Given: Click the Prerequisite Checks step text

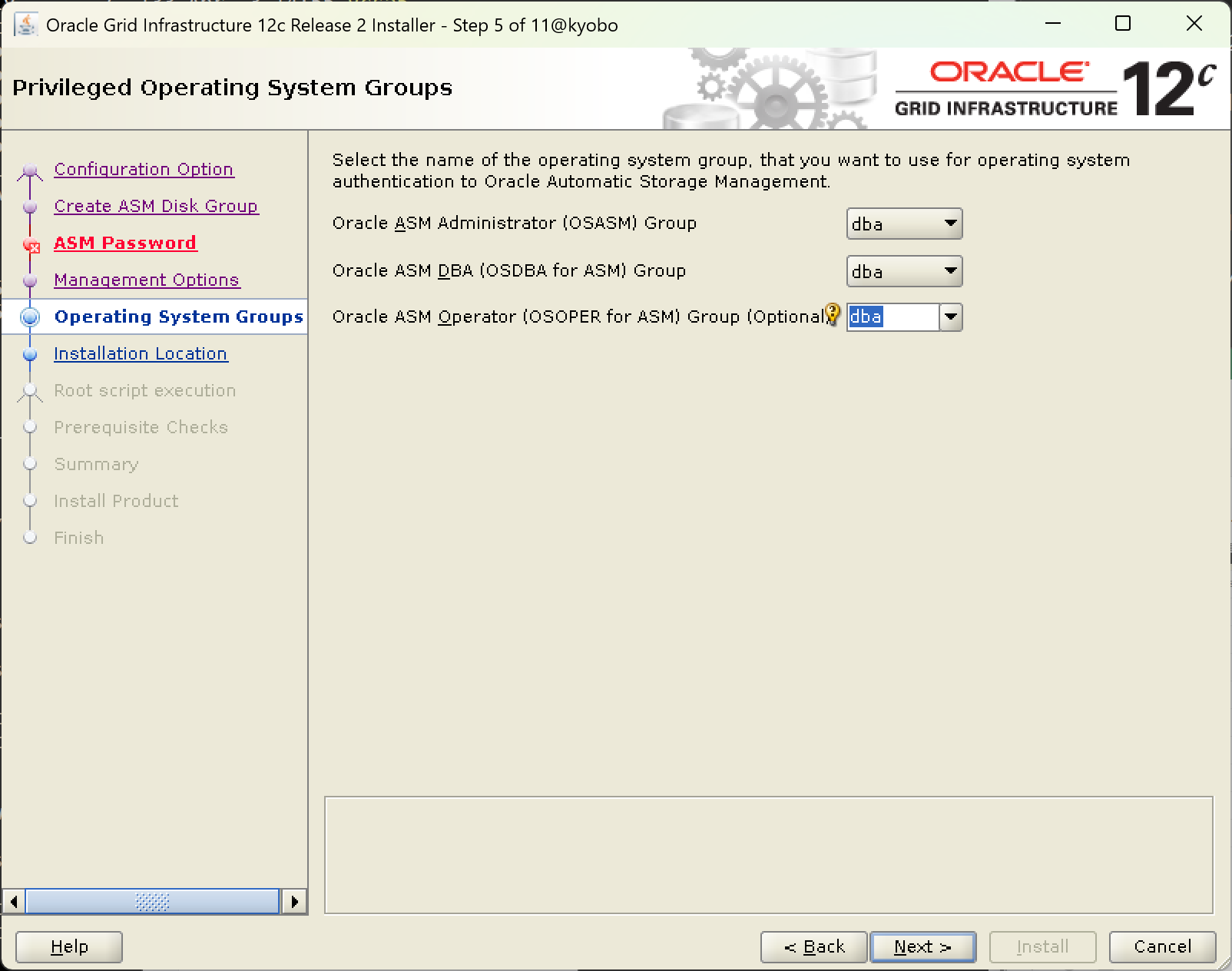Looking at the screenshot, I should click(x=141, y=427).
